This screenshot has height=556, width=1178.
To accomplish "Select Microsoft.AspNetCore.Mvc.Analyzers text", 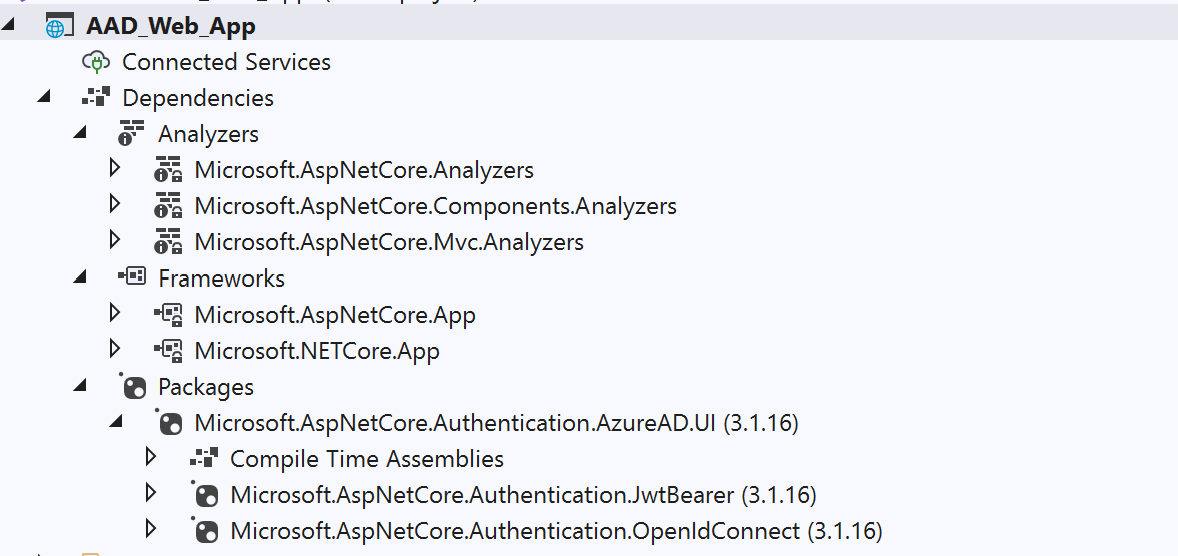I will point(389,242).
